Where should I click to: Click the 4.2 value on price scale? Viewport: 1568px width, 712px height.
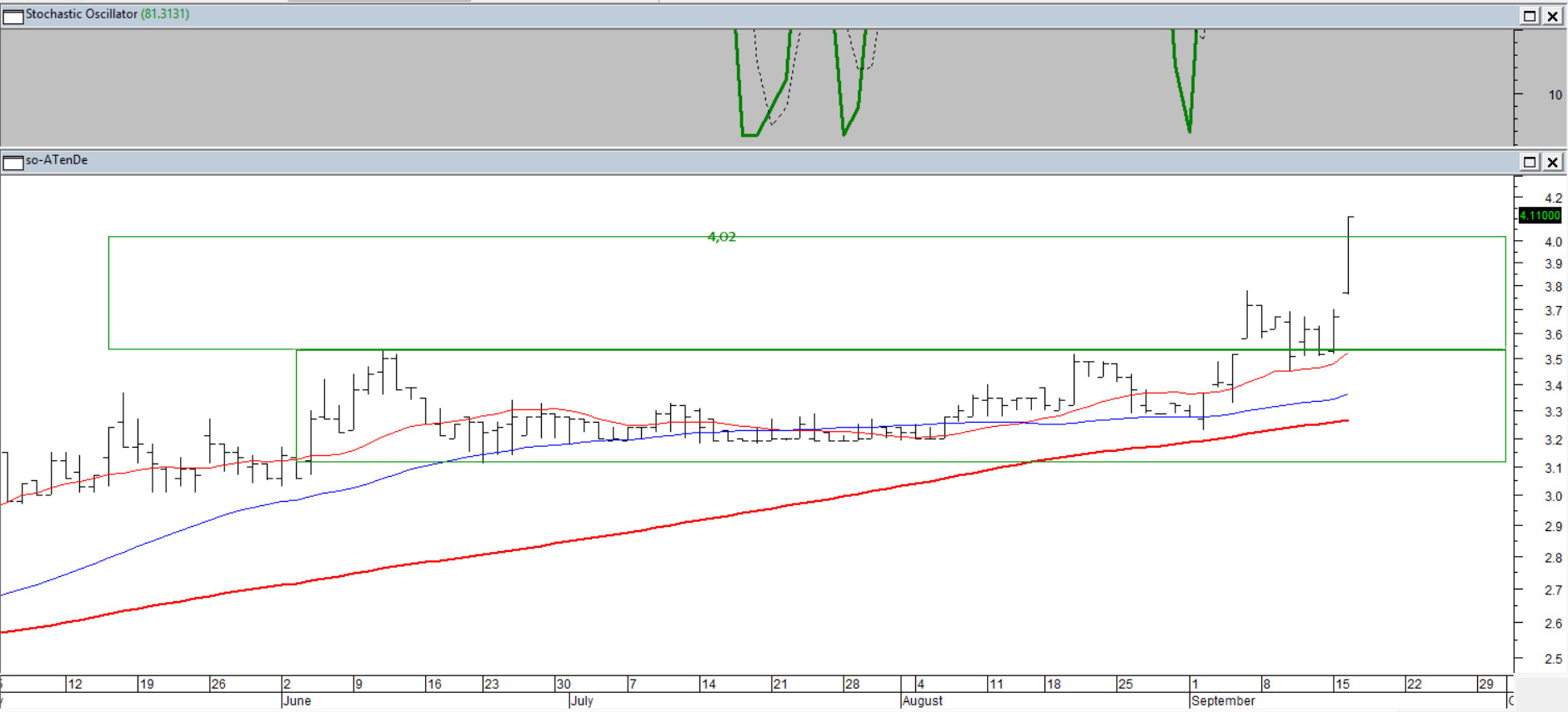click(x=1553, y=198)
